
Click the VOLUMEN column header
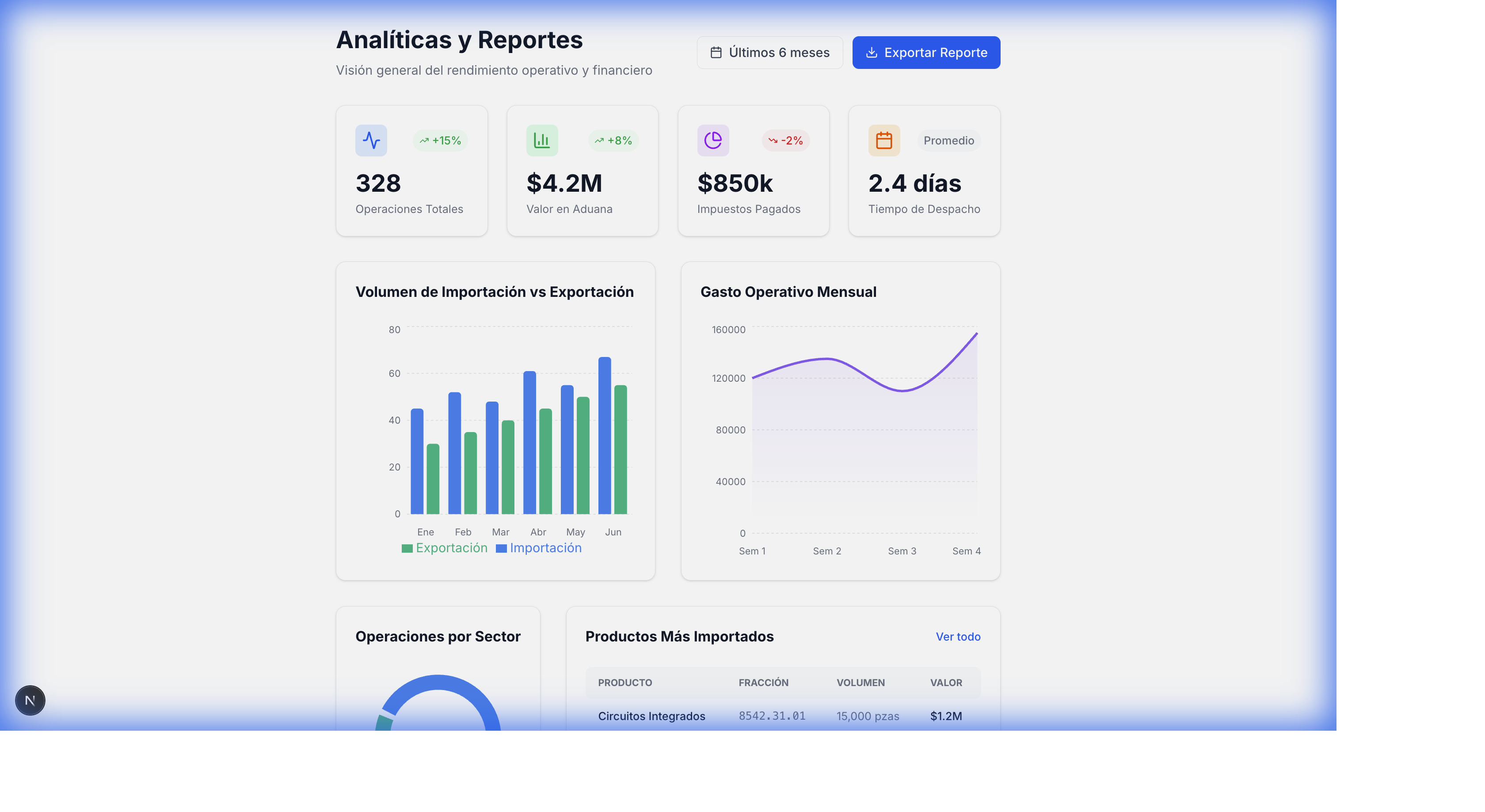tap(860, 682)
